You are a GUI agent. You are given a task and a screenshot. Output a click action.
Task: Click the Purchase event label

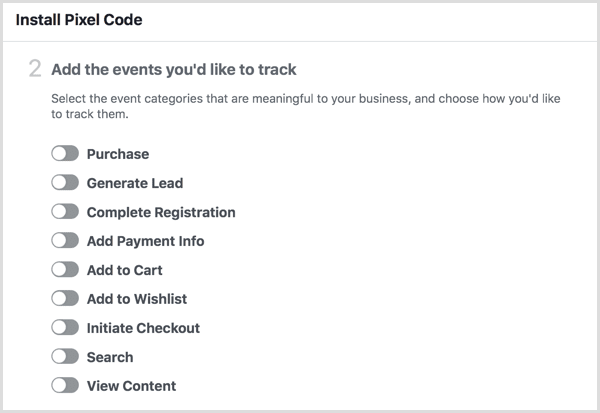pyautogui.click(x=118, y=154)
